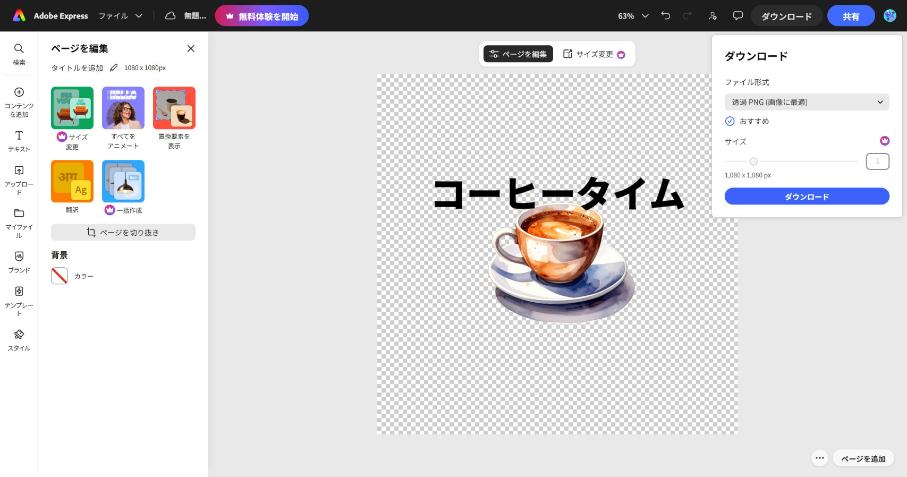
Task: Open the comments icon in top bar
Action: click(x=738, y=16)
